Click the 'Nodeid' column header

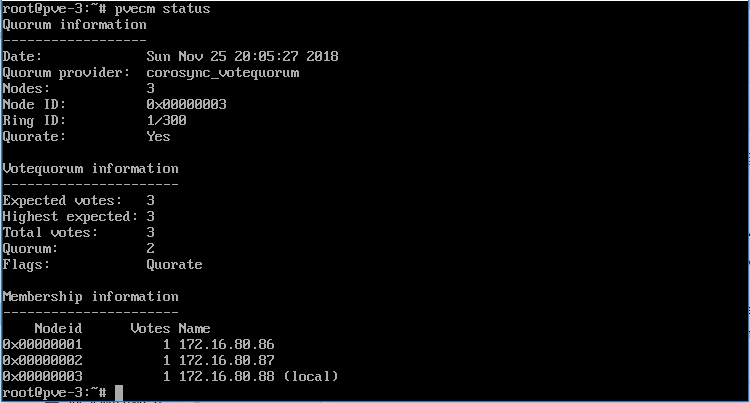[x=58, y=328]
